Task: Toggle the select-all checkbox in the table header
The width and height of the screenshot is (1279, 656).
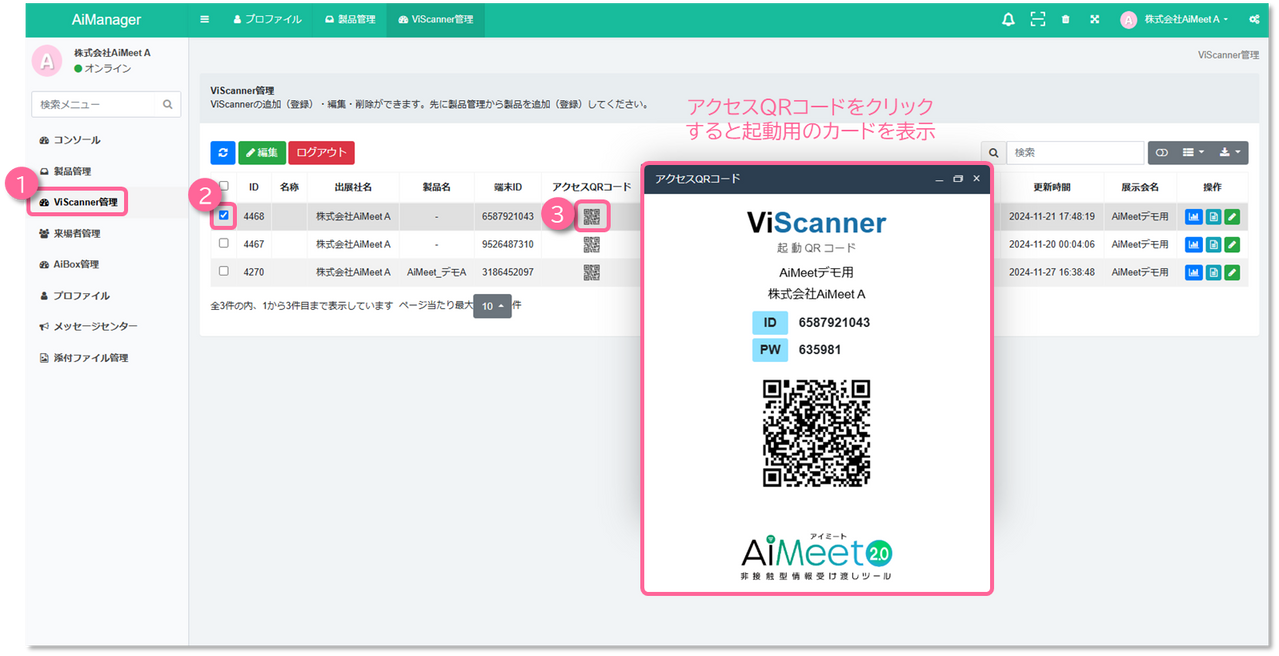Action: [223, 186]
